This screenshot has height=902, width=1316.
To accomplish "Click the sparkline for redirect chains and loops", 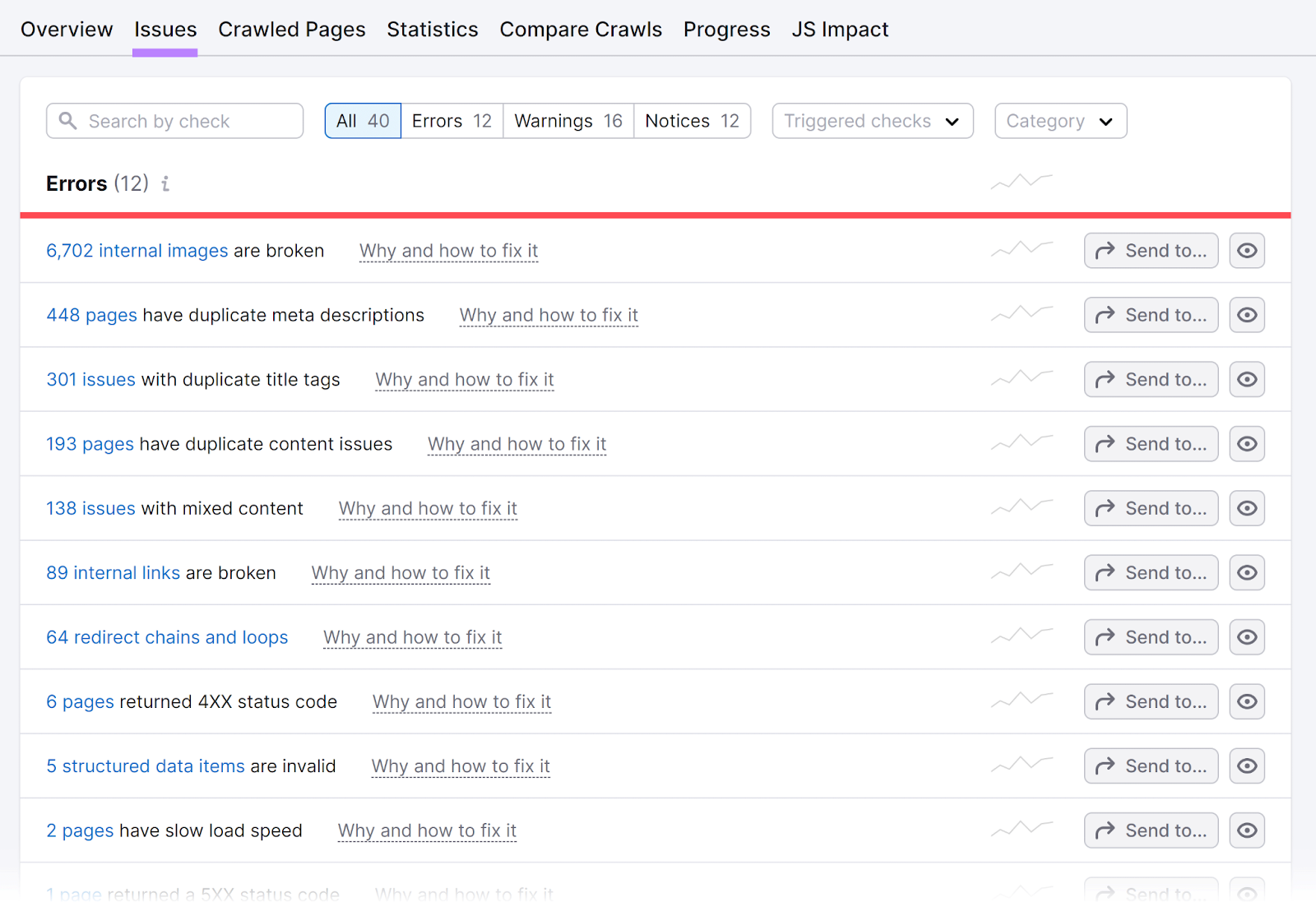I will (x=1021, y=636).
